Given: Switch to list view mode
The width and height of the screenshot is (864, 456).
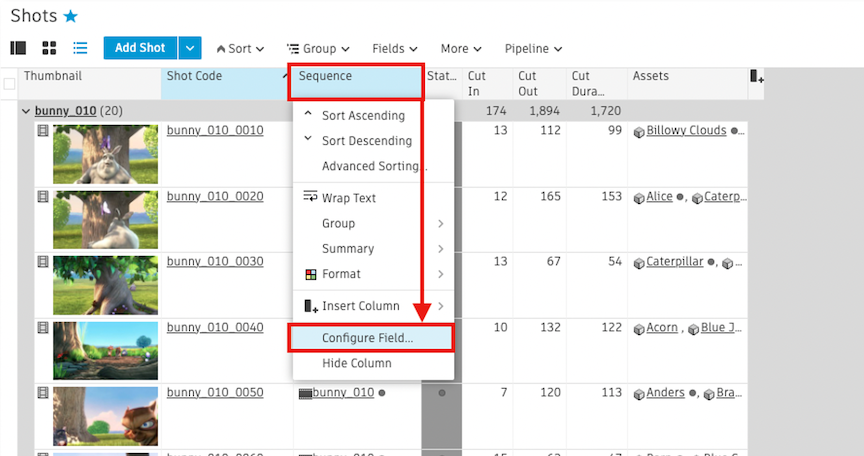Looking at the screenshot, I should 80,48.
